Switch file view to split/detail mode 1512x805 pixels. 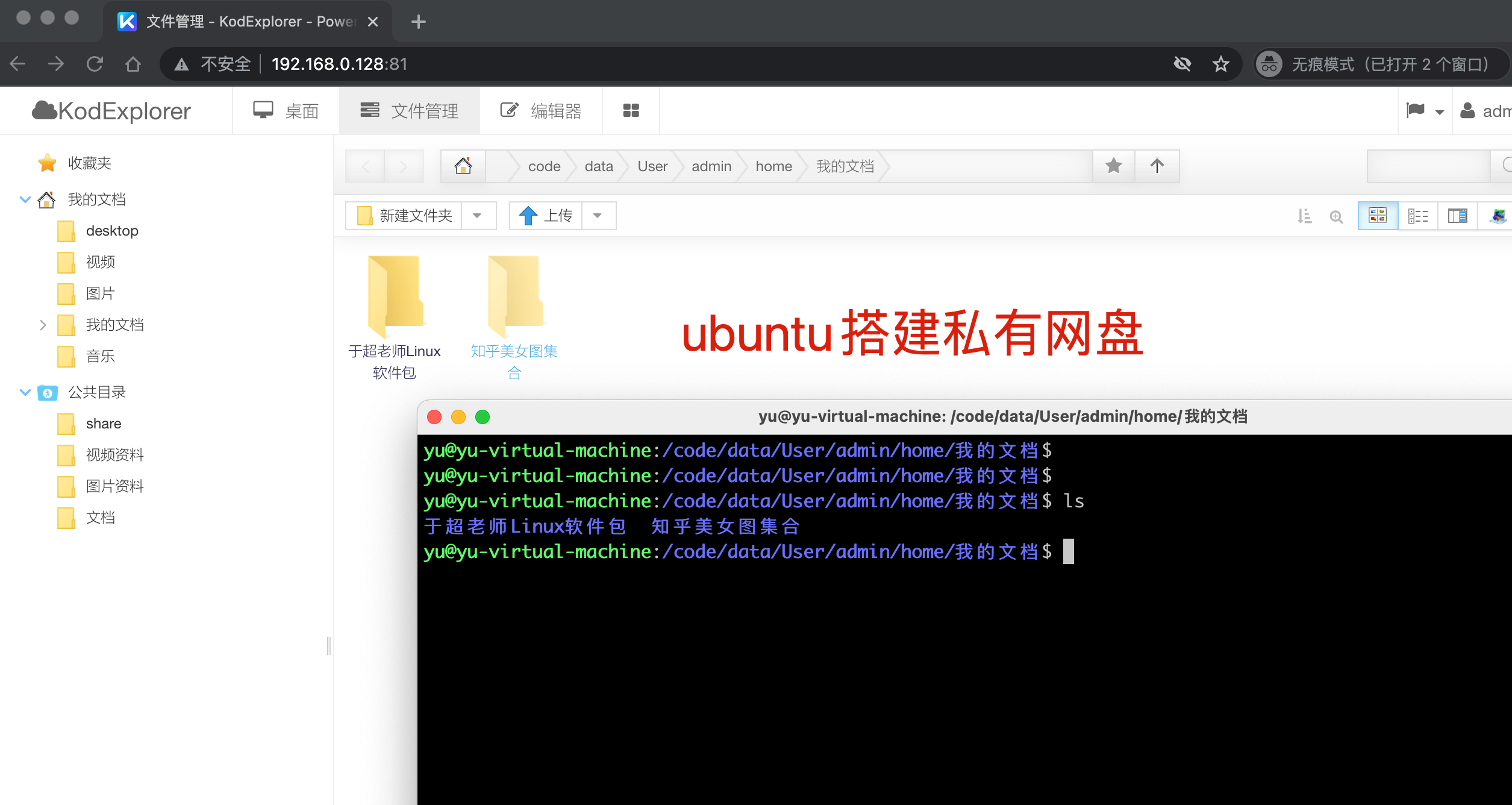tap(1457, 215)
